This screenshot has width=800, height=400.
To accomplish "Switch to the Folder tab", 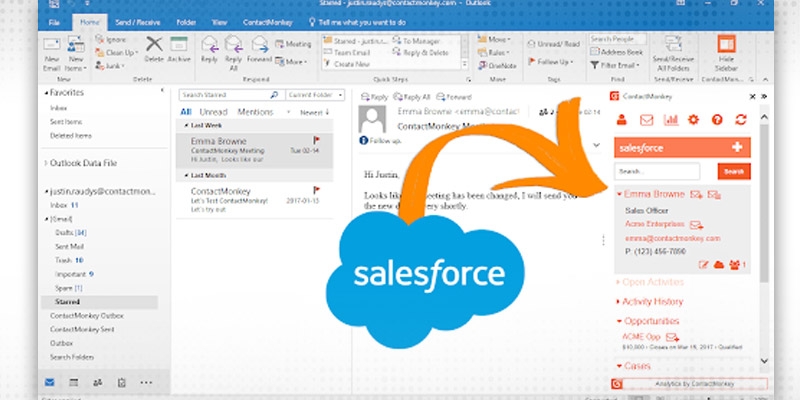I will click(186, 22).
